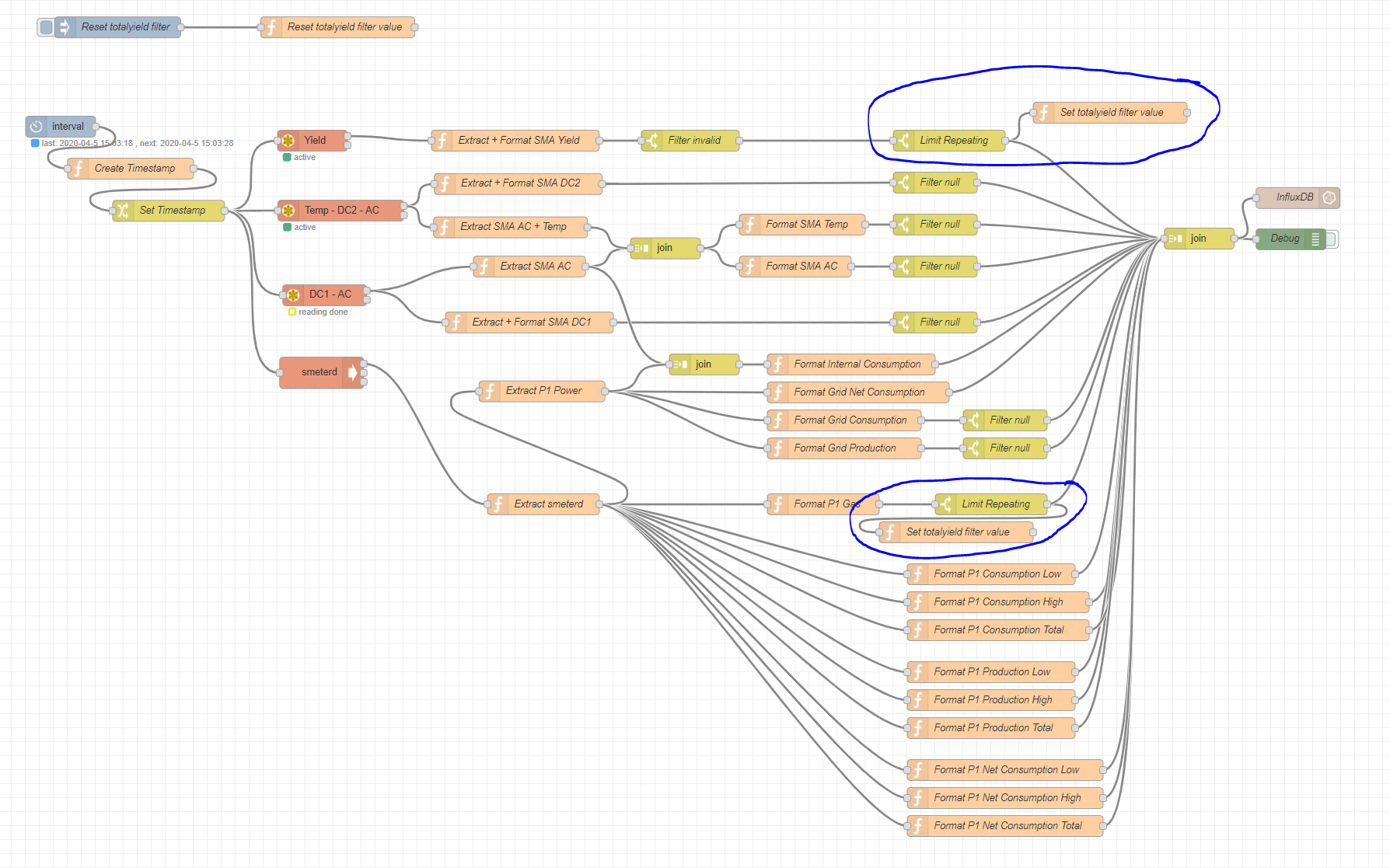Select the Format P1 Net Consumption Low node
Image resolution: width=1390 pixels, height=868 pixels.
pos(1005,770)
